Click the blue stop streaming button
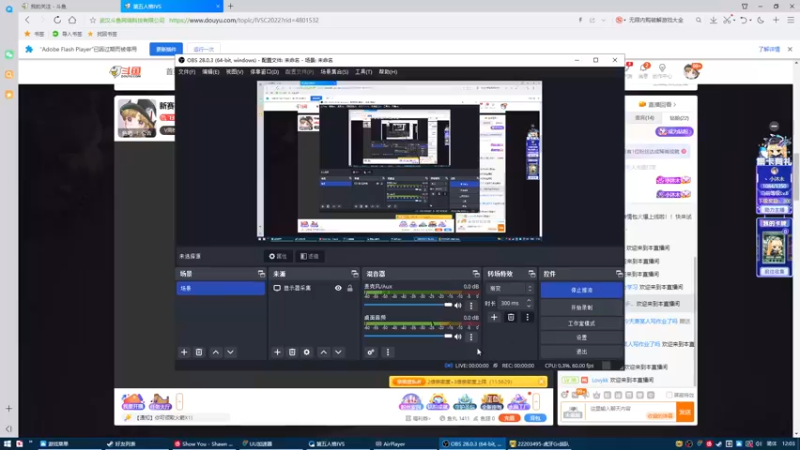Viewport: 800px width, 450px height. point(582,290)
